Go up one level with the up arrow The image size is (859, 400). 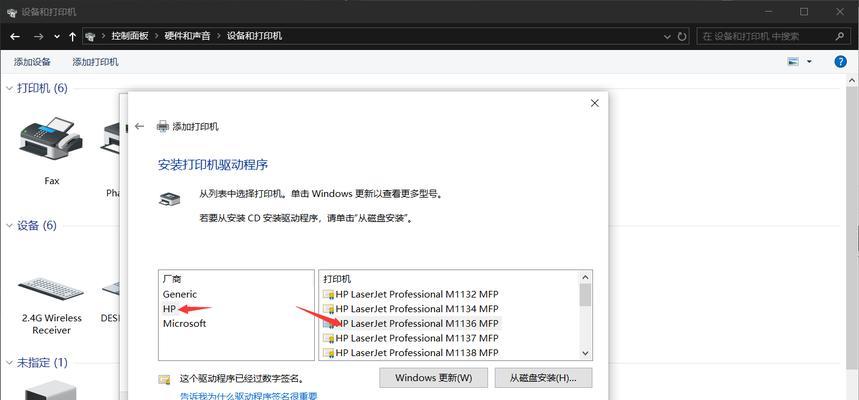pyautogui.click(x=72, y=37)
